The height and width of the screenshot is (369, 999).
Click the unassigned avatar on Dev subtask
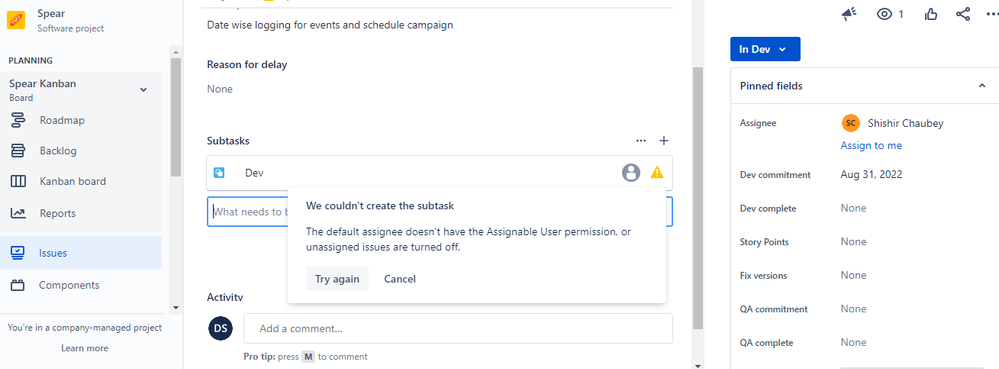coord(631,172)
